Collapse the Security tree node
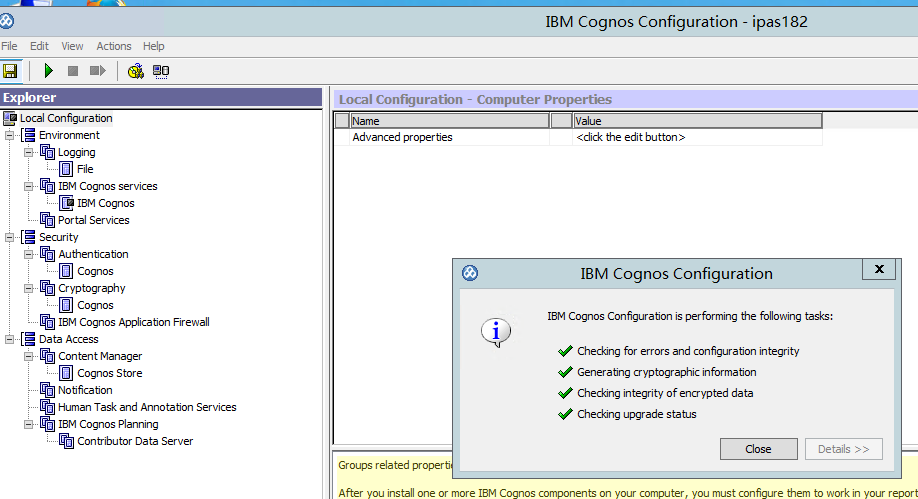Viewport: 918px width, 499px height. click(9, 237)
